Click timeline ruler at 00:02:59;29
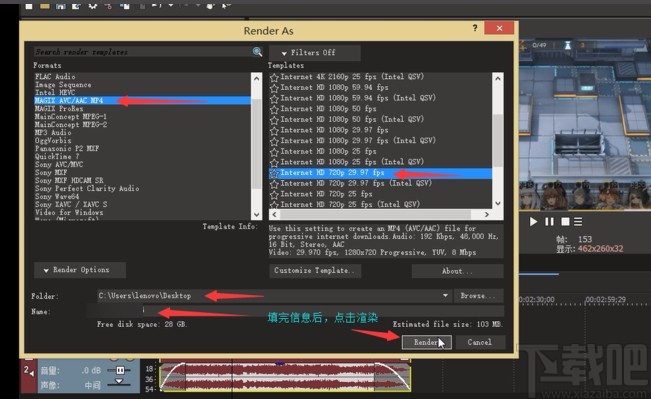This screenshot has height=399, width=651. click(605, 299)
